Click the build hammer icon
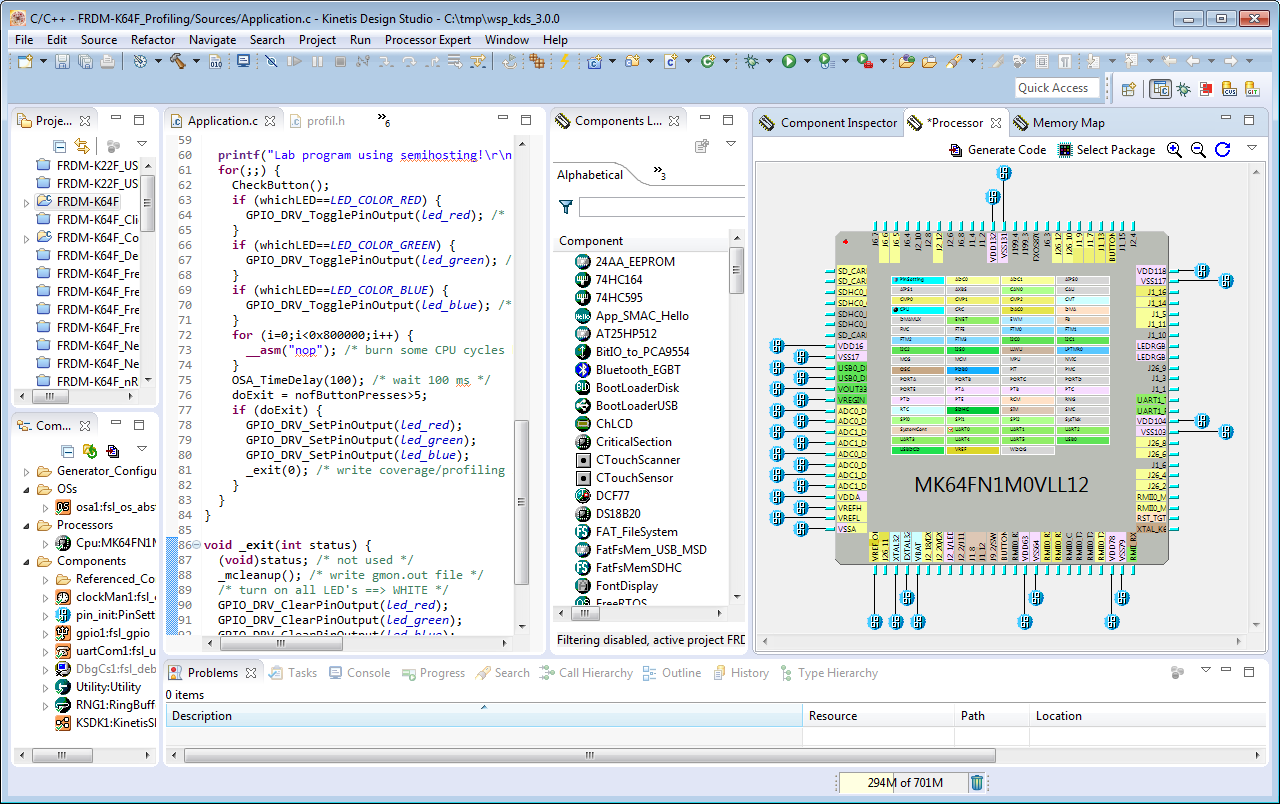The height and width of the screenshot is (804, 1280). coord(178,62)
